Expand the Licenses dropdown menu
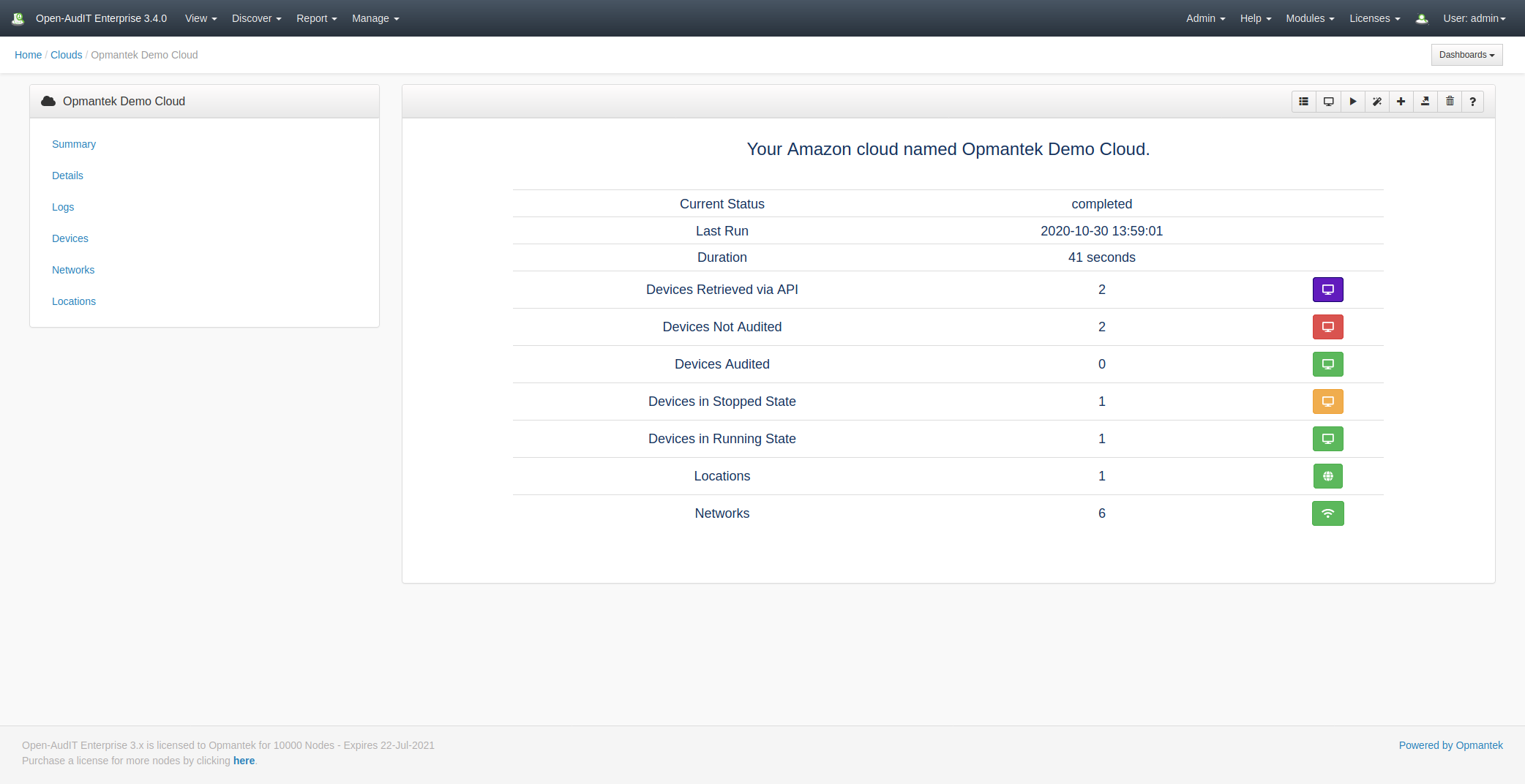 click(1374, 18)
